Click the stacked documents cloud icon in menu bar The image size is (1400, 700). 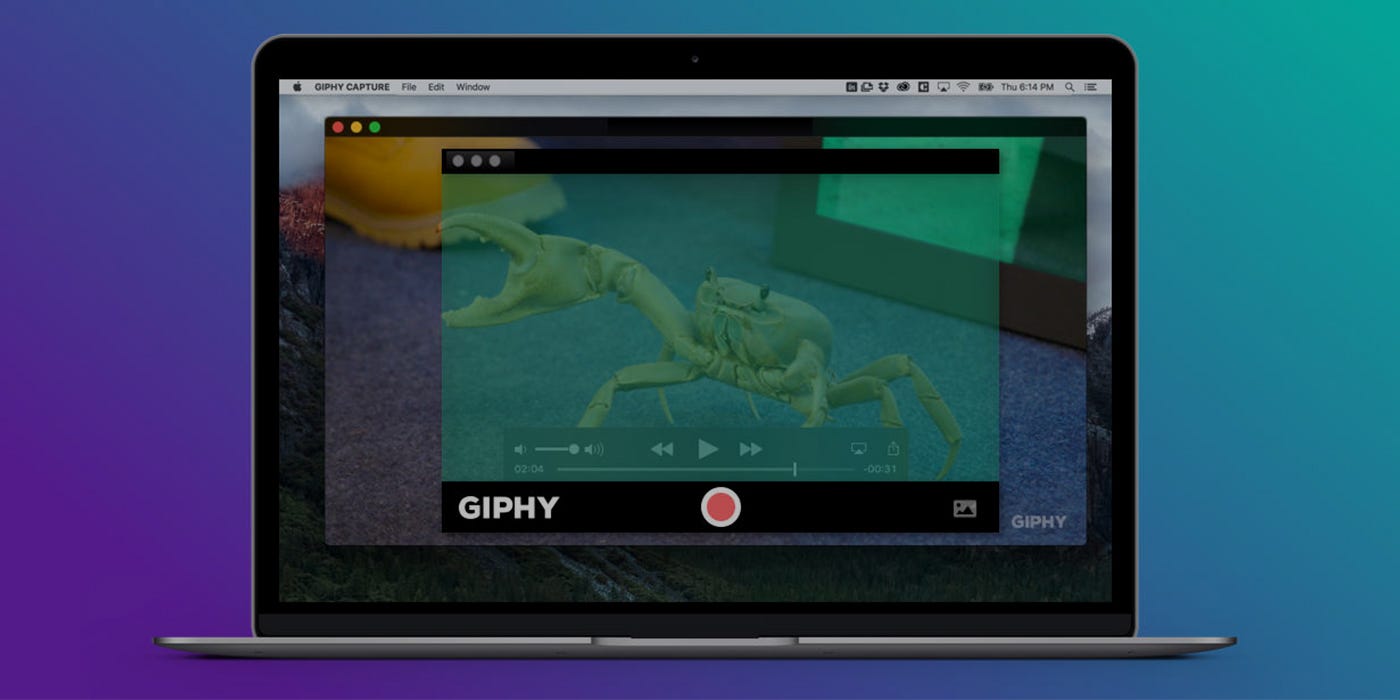pos(866,87)
